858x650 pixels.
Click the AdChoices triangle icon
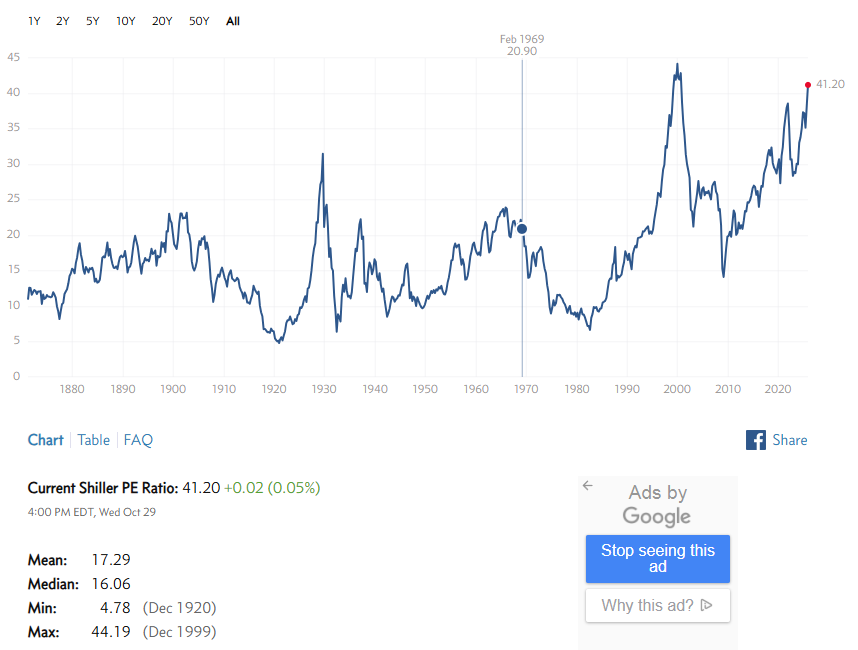coord(706,605)
